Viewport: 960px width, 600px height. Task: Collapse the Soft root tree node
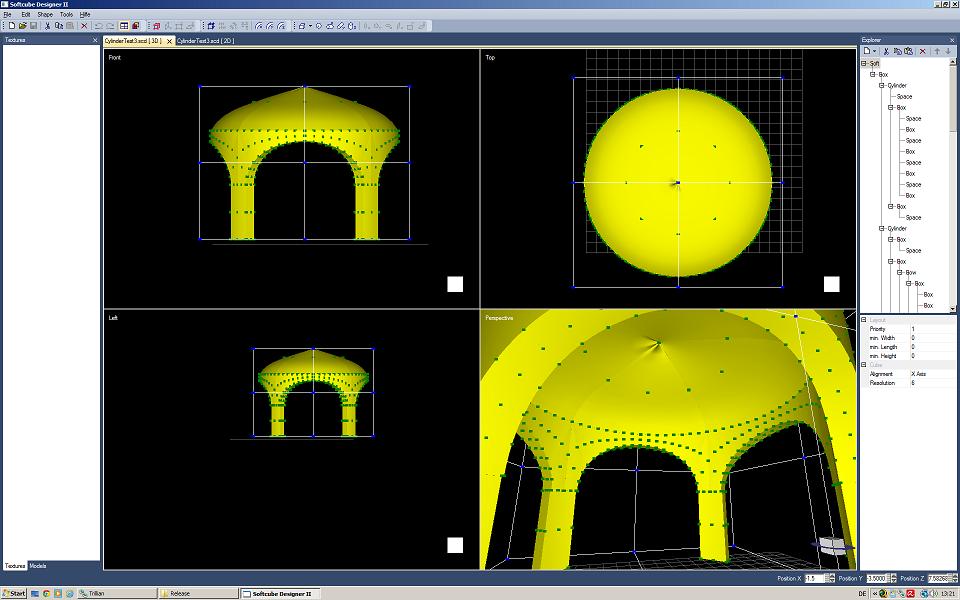click(x=864, y=63)
